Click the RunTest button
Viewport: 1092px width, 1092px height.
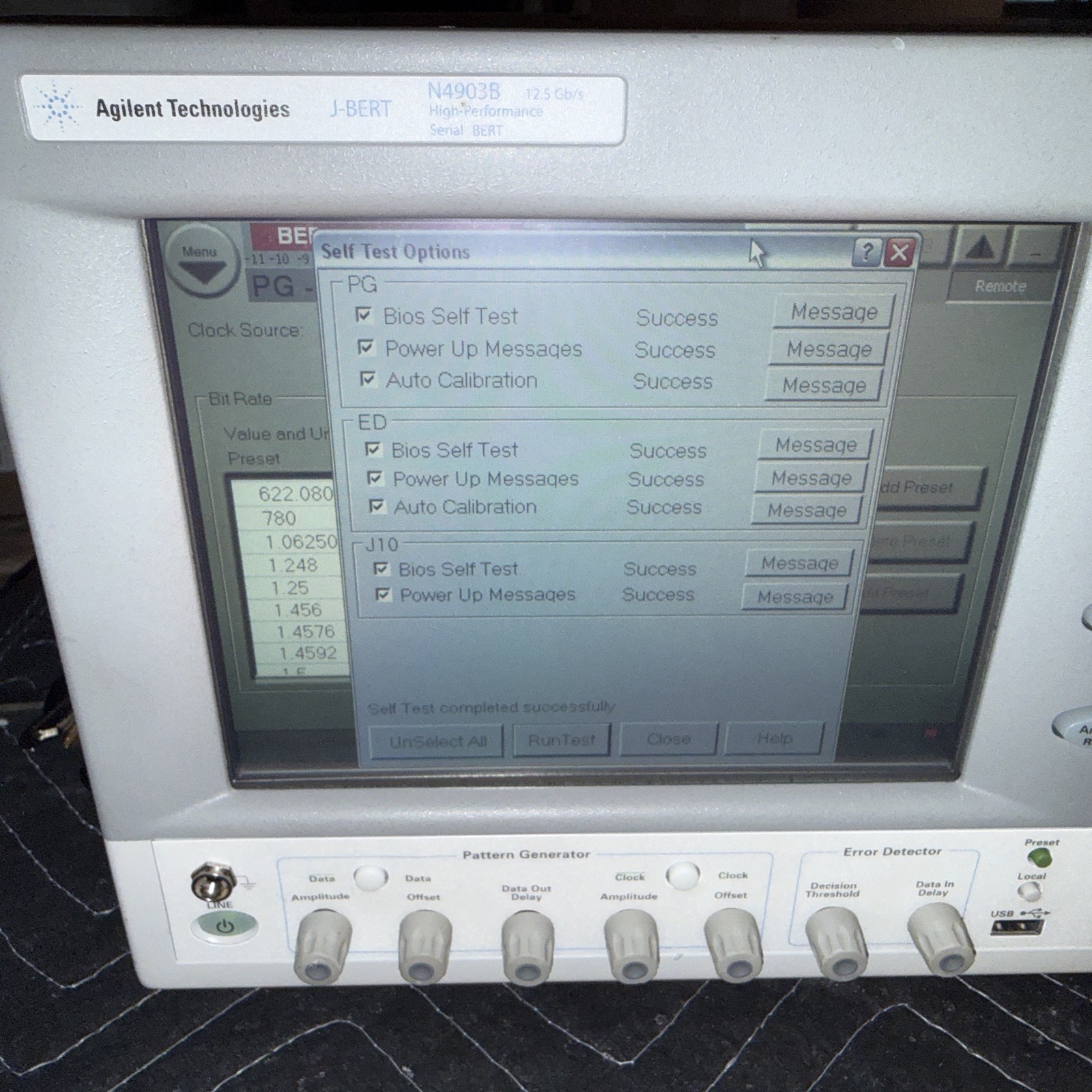[x=561, y=740]
